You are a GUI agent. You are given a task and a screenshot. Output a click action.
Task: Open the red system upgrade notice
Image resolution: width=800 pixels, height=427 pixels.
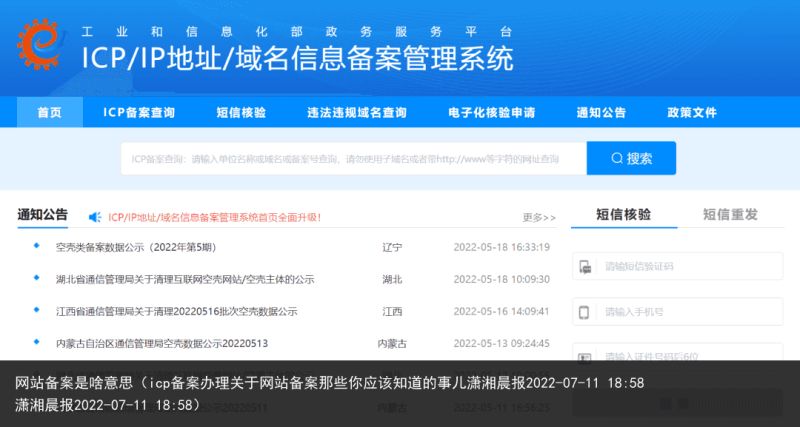(214, 217)
